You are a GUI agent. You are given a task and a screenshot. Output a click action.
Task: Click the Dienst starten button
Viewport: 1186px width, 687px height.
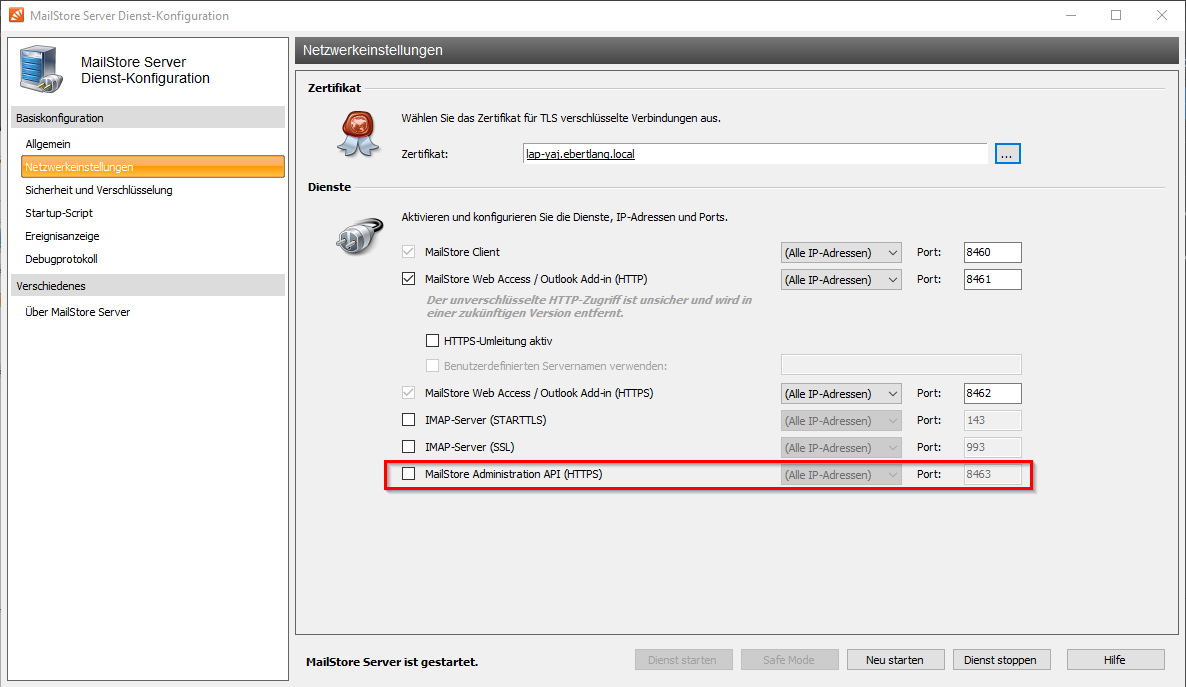(x=684, y=660)
